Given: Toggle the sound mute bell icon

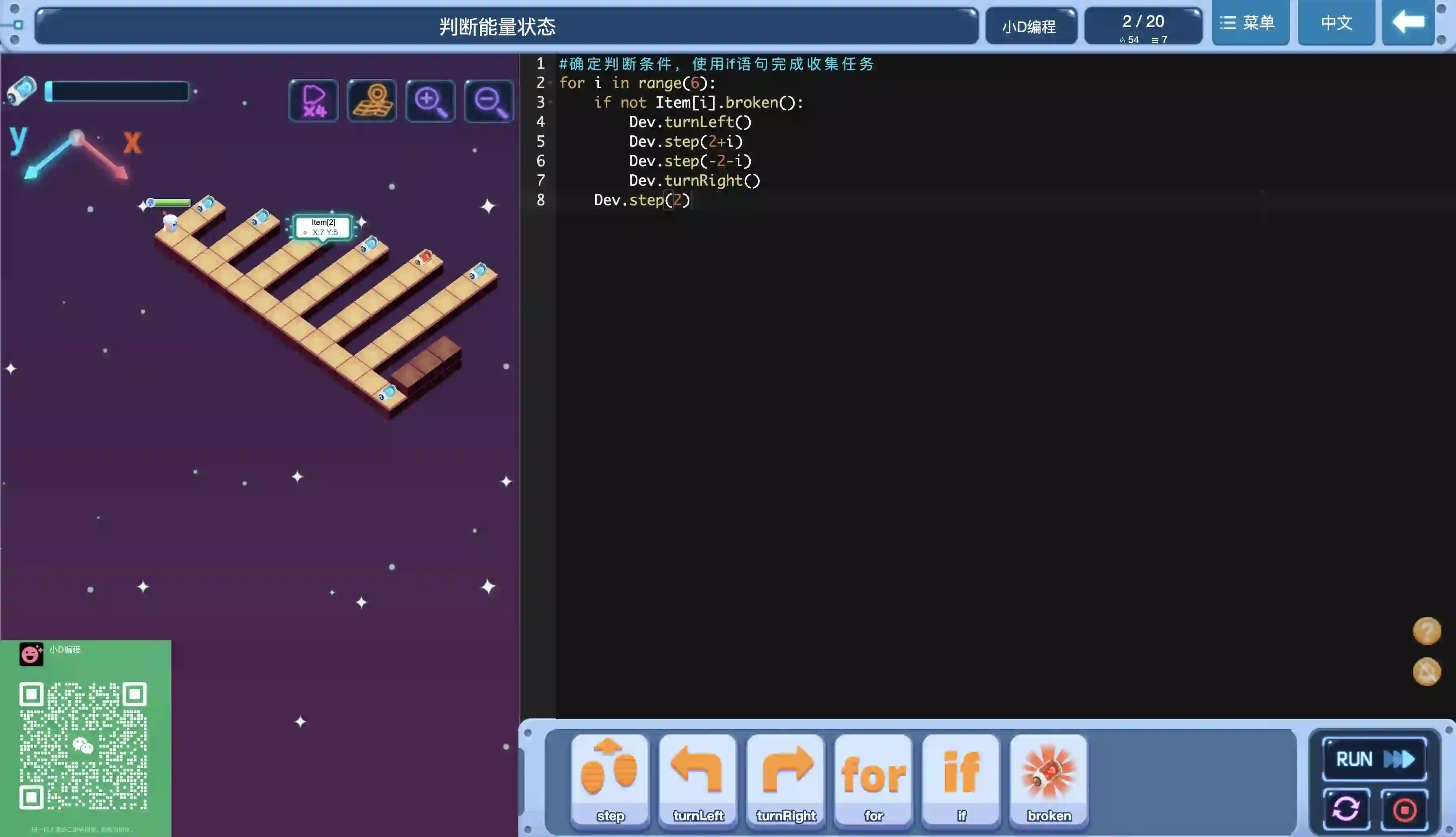Looking at the screenshot, I should pyautogui.click(x=1427, y=672).
